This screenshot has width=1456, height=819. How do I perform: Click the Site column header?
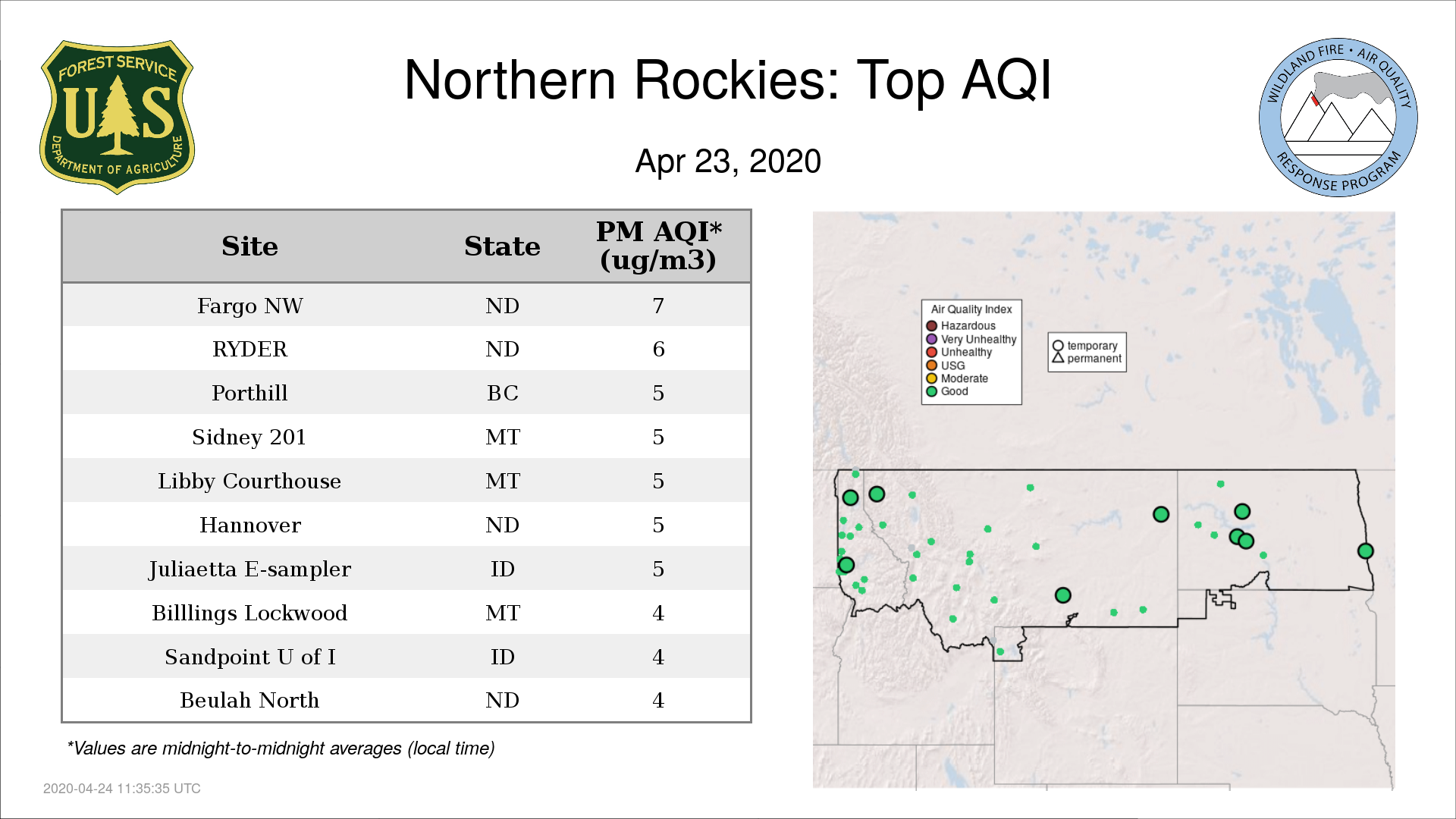(x=249, y=246)
